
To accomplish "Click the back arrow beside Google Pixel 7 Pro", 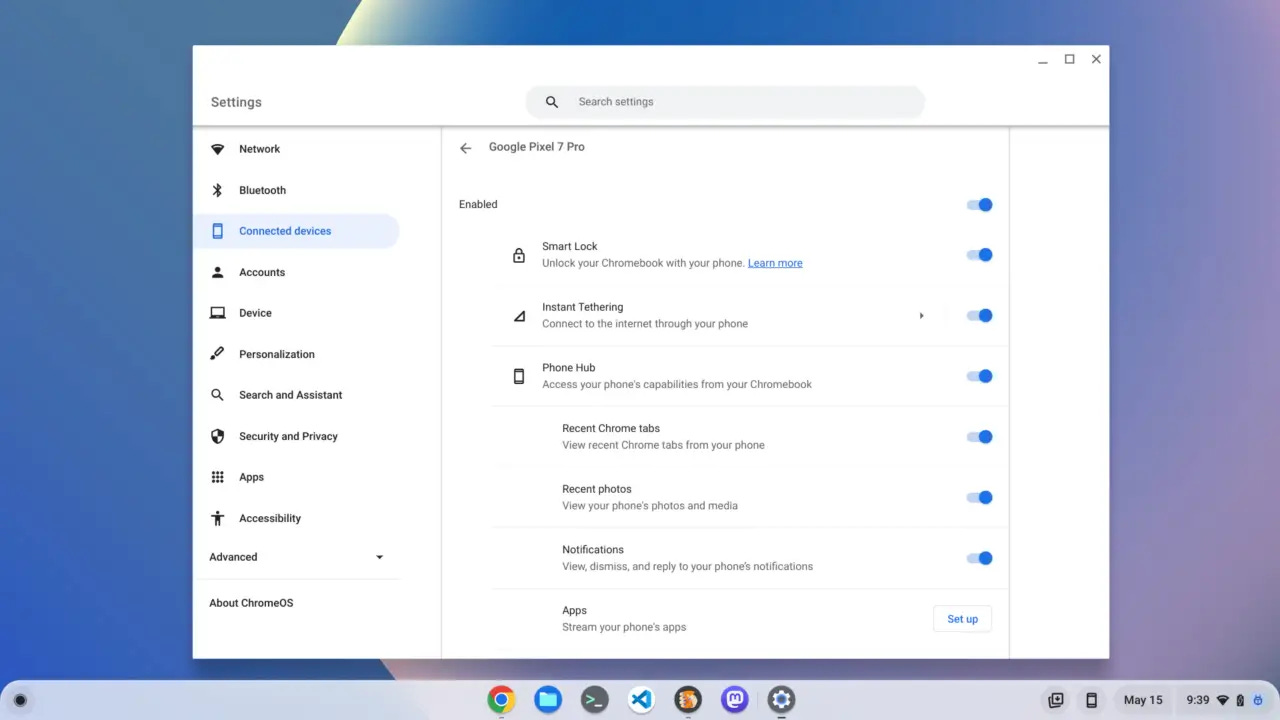I will click(x=465, y=148).
